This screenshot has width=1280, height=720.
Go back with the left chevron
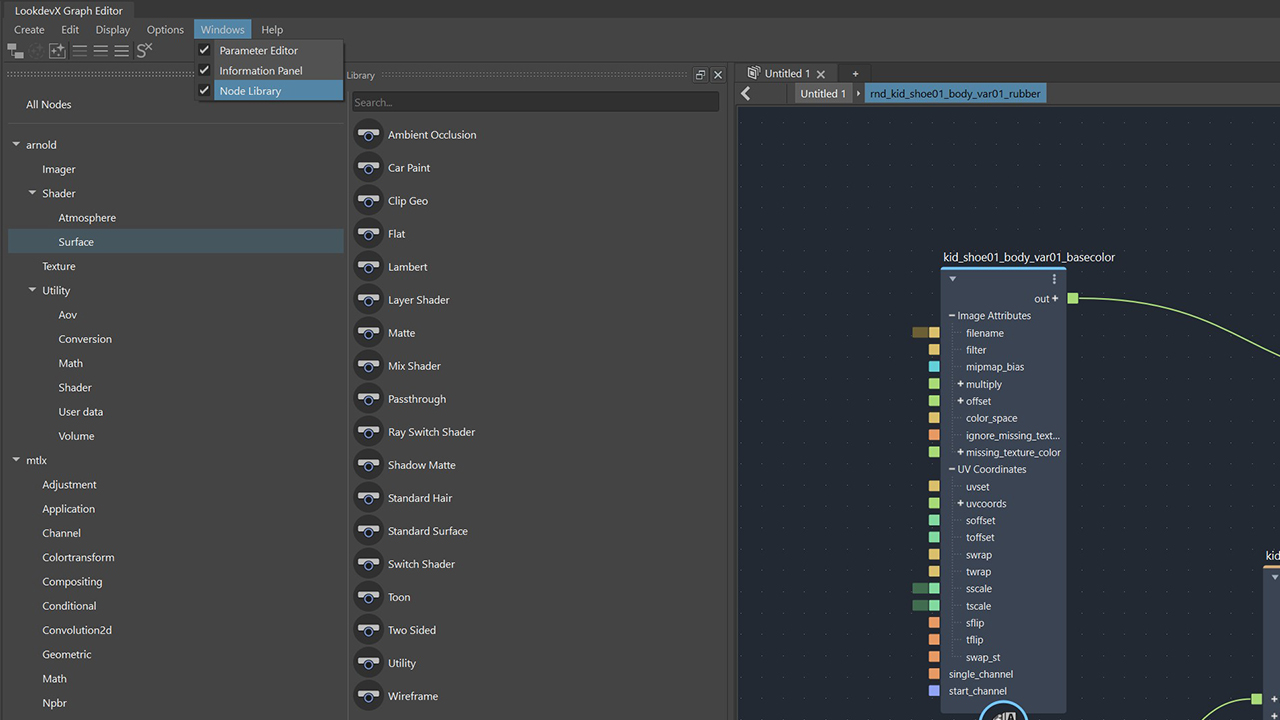click(x=746, y=93)
